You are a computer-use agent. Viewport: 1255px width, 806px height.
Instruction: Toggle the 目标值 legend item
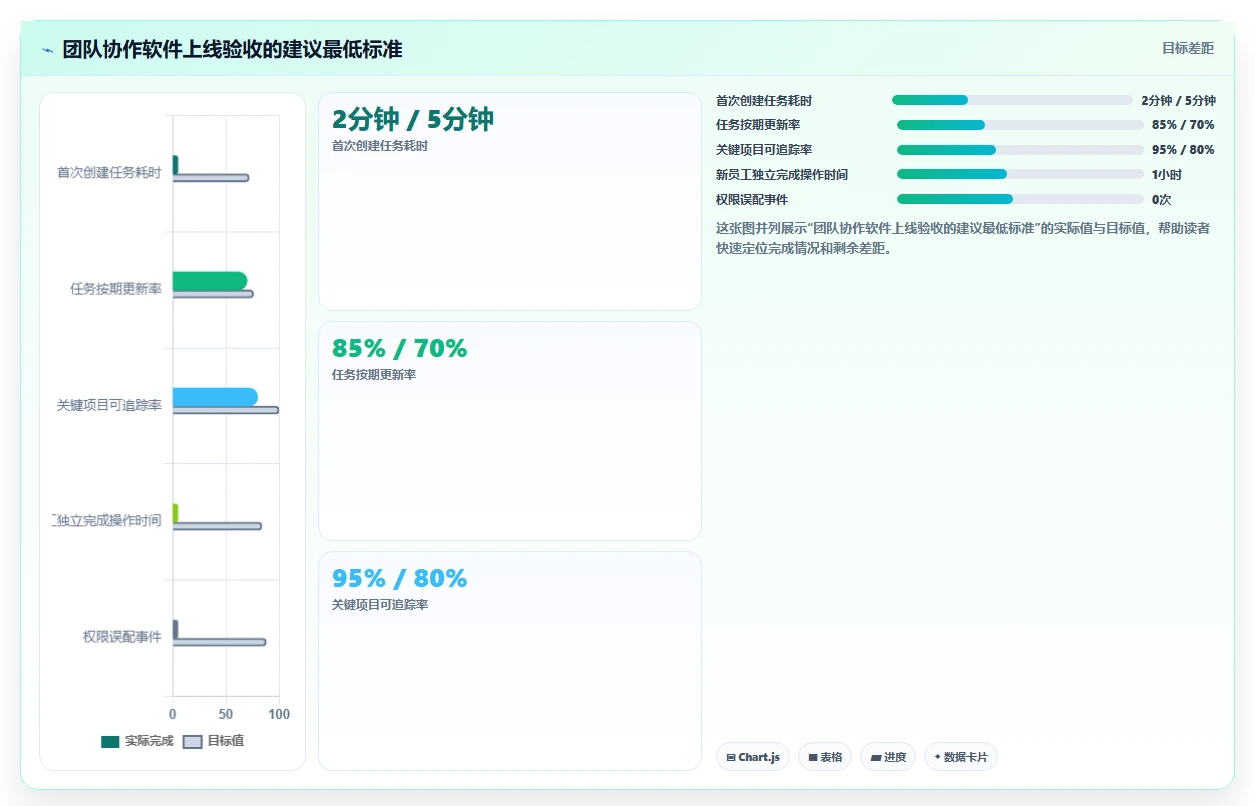pyautogui.click(x=214, y=741)
